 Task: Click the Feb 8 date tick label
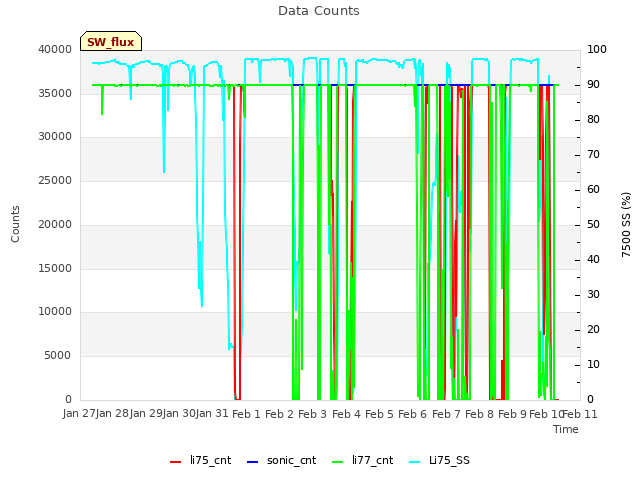click(x=479, y=414)
